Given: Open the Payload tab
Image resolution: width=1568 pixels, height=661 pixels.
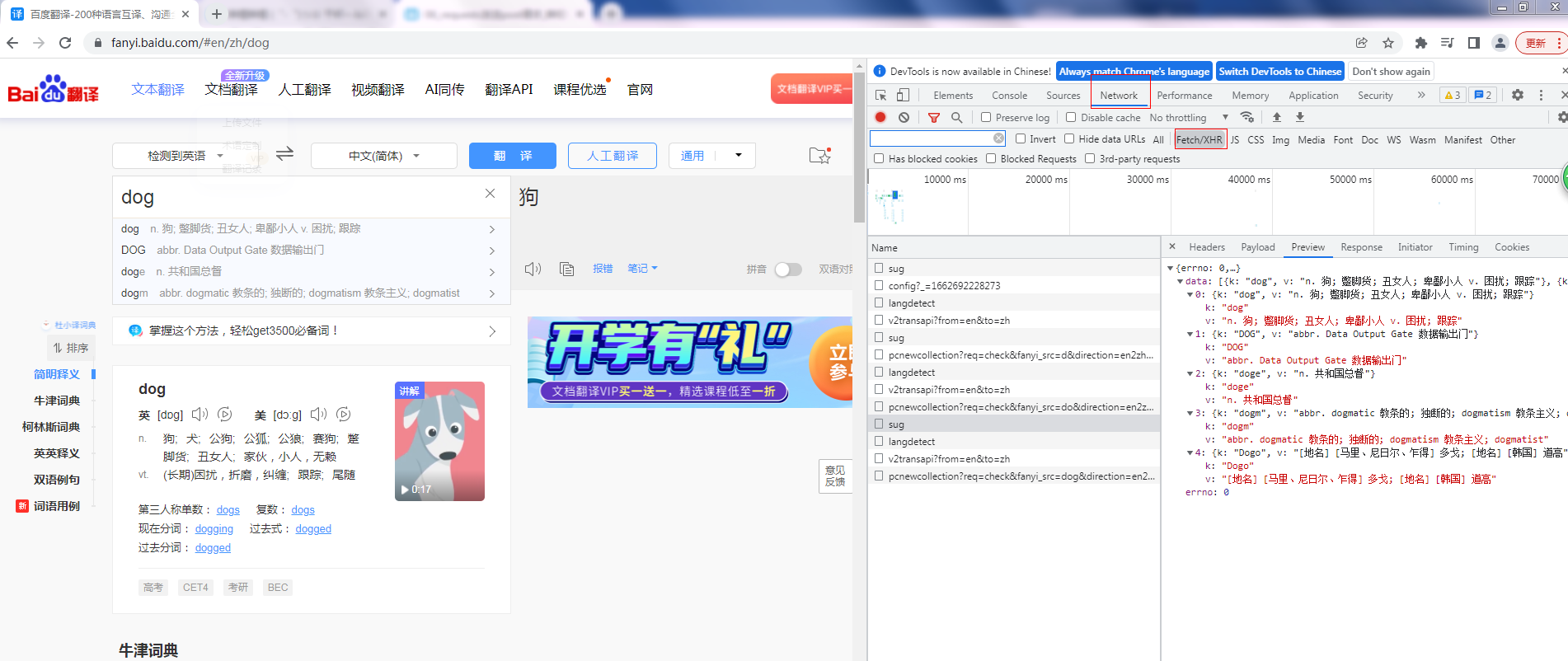Looking at the screenshot, I should [1258, 247].
